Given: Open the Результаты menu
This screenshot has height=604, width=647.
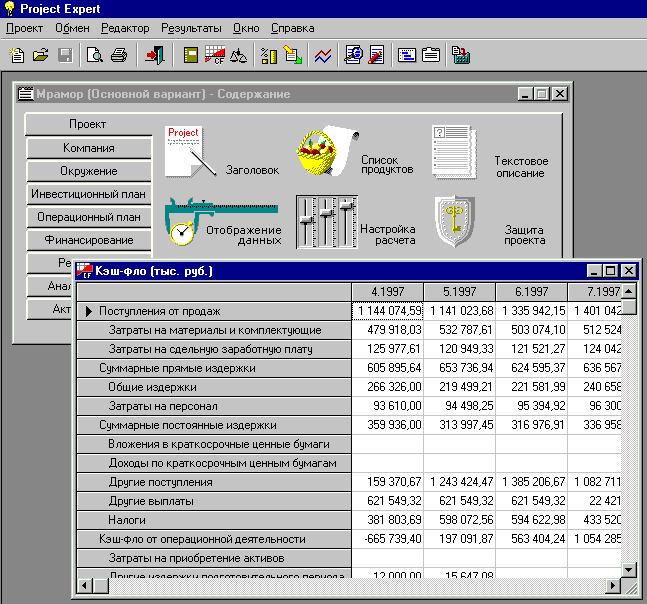Looking at the screenshot, I should point(191,28).
